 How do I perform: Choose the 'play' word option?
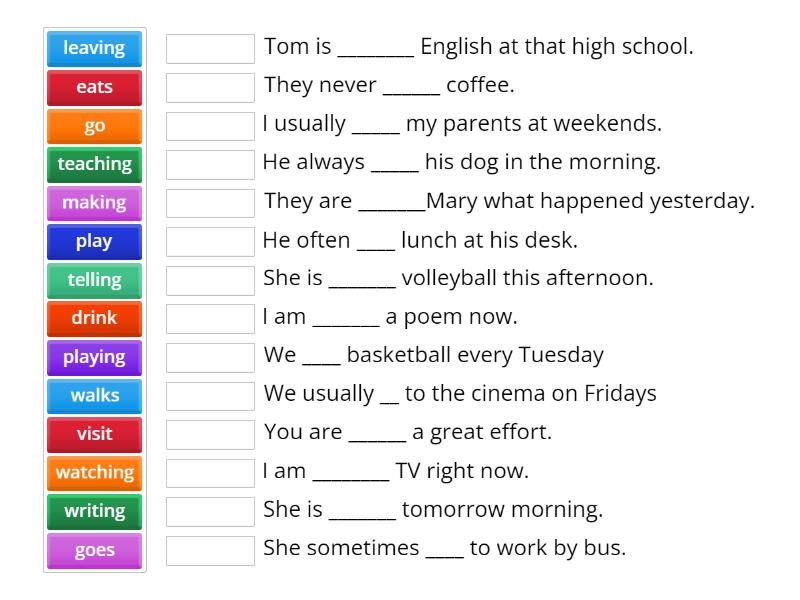(x=94, y=241)
